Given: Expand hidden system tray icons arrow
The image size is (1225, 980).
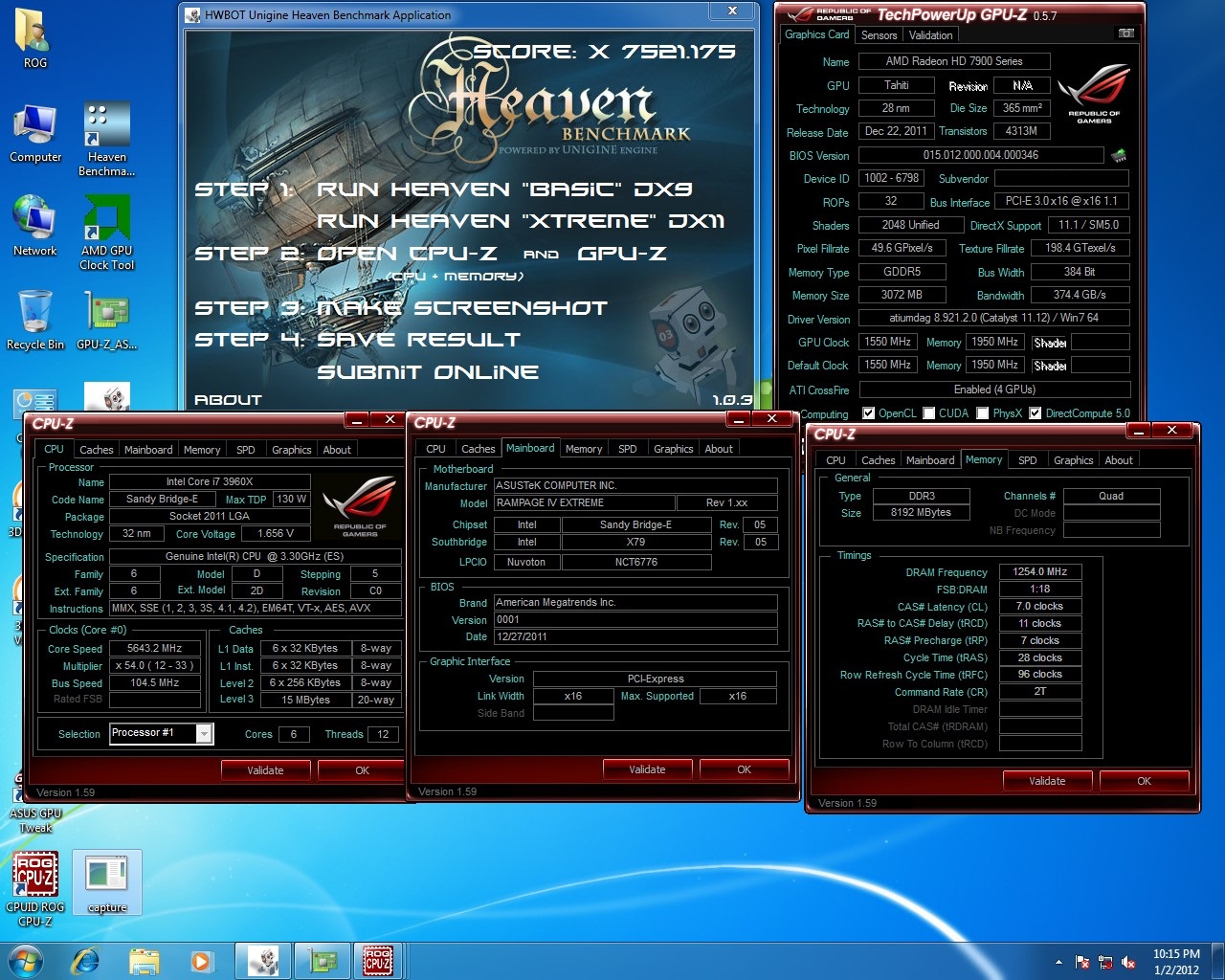Looking at the screenshot, I should click(x=1058, y=962).
